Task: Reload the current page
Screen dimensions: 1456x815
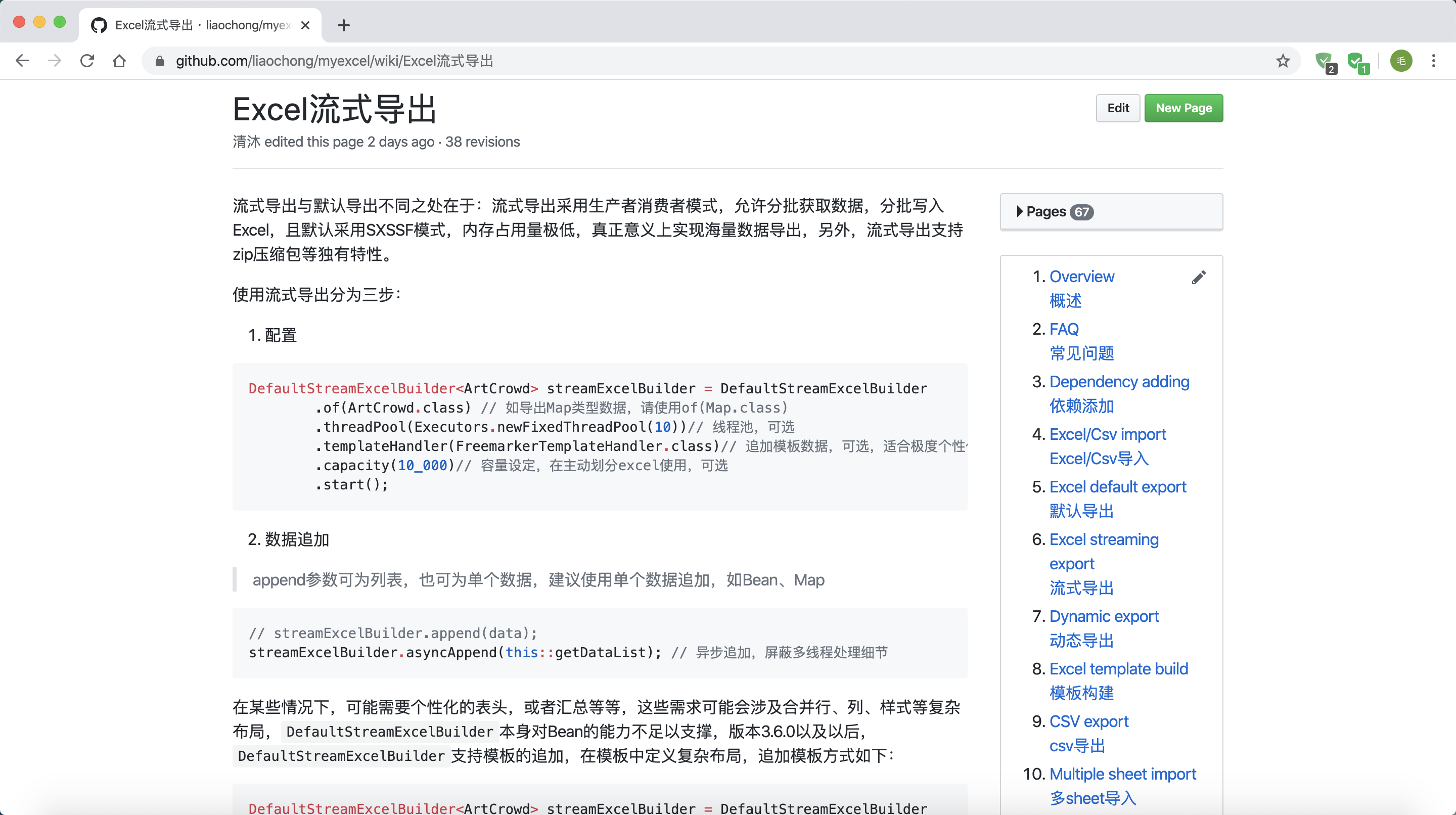Action: point(86,61)
